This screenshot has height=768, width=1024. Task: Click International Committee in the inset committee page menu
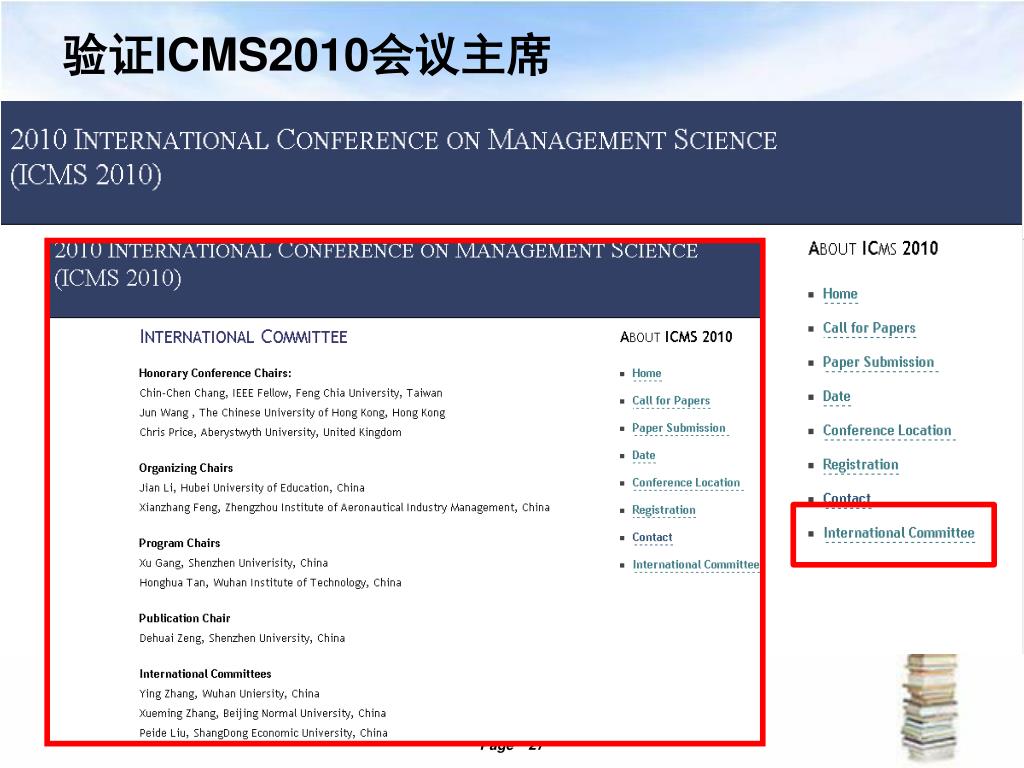point(696,564)
